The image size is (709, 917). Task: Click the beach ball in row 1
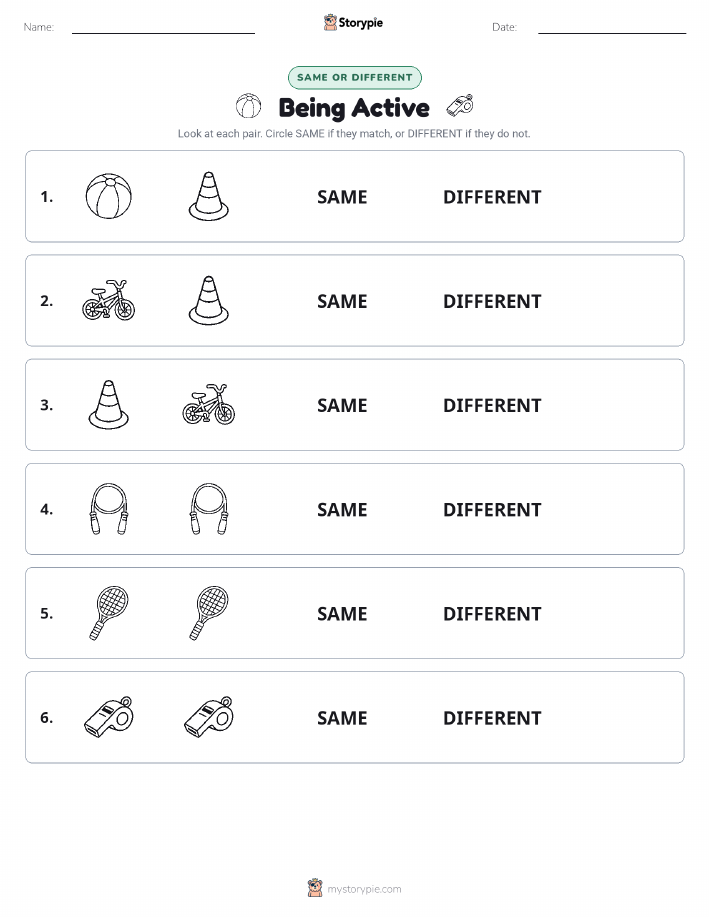[109, 196]
